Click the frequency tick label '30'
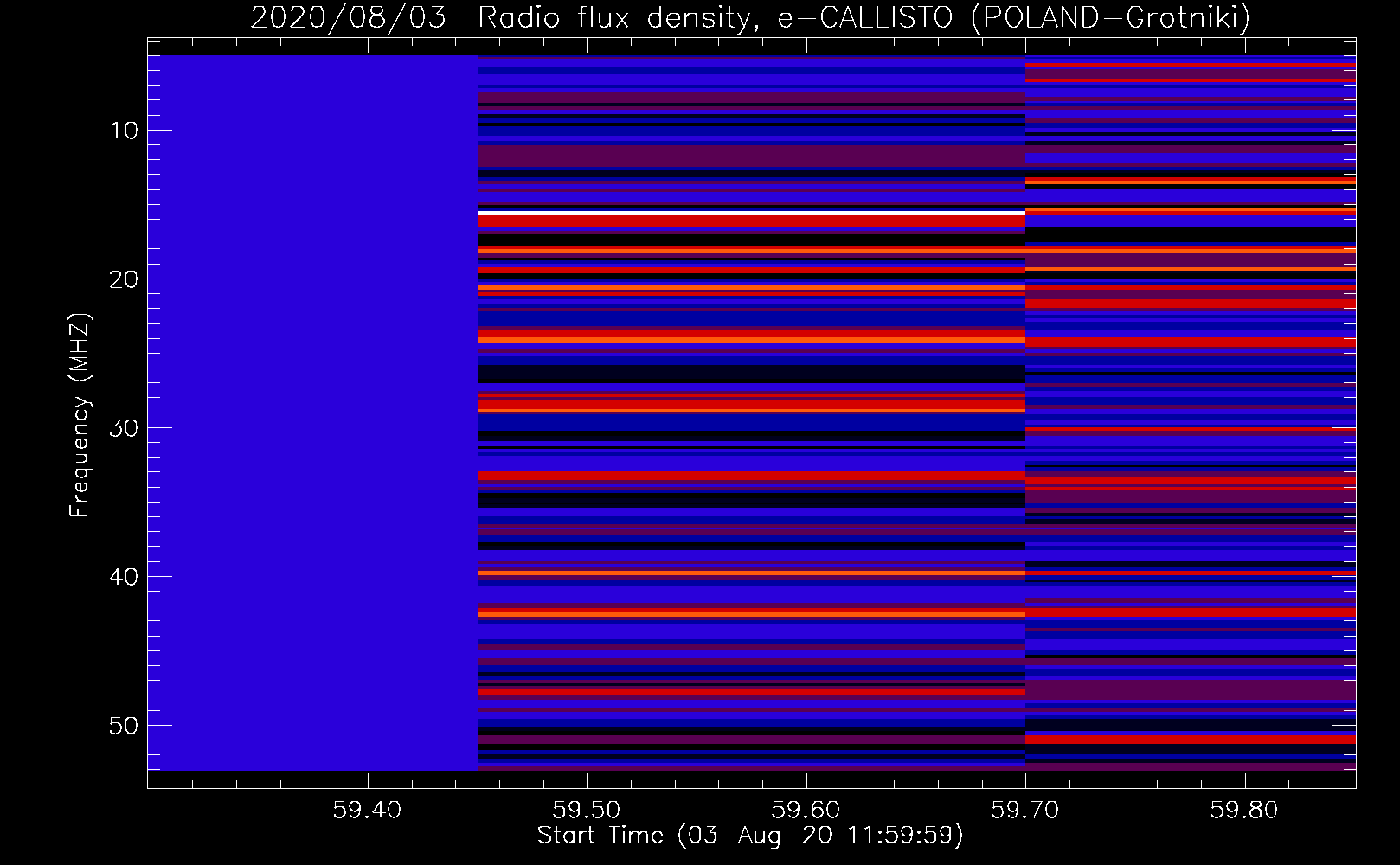 tap(125, 428)
